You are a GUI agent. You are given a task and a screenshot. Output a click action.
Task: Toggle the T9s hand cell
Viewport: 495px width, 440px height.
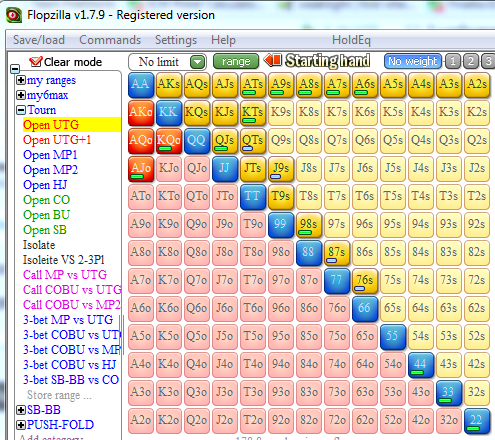281,197
